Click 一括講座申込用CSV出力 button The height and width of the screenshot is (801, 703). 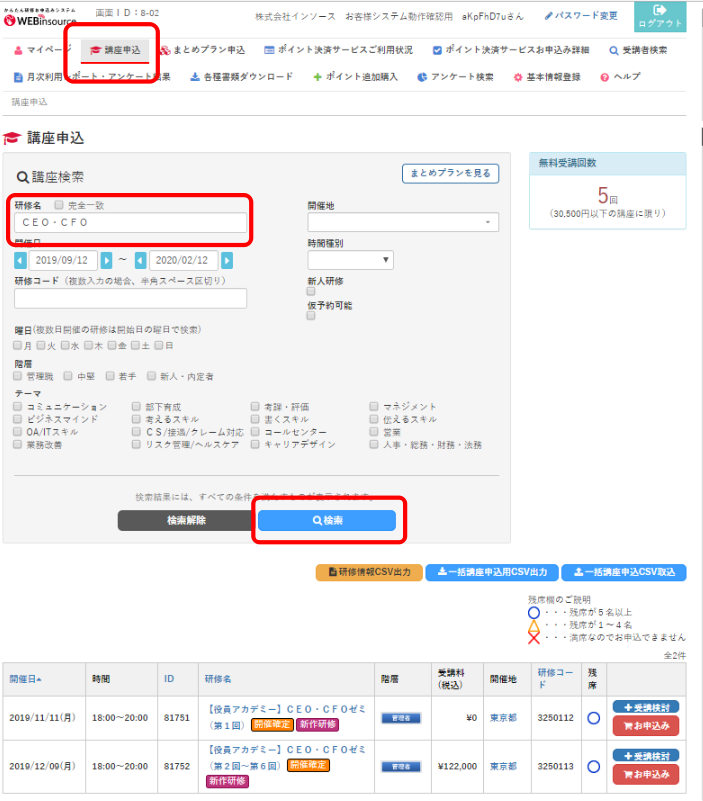[x=493, y=572]
